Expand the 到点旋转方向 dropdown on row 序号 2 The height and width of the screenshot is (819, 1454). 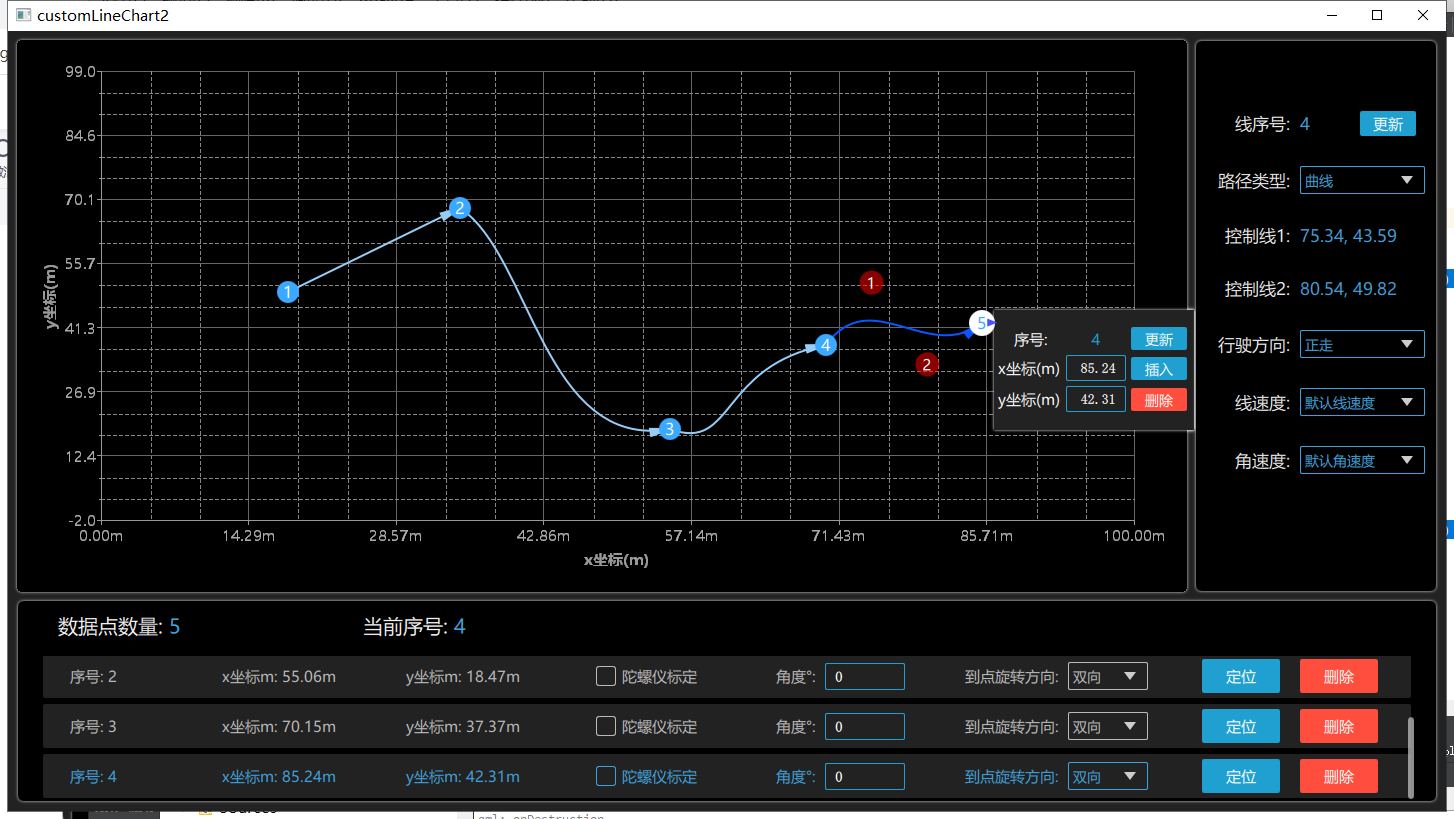coord(1107,676)
